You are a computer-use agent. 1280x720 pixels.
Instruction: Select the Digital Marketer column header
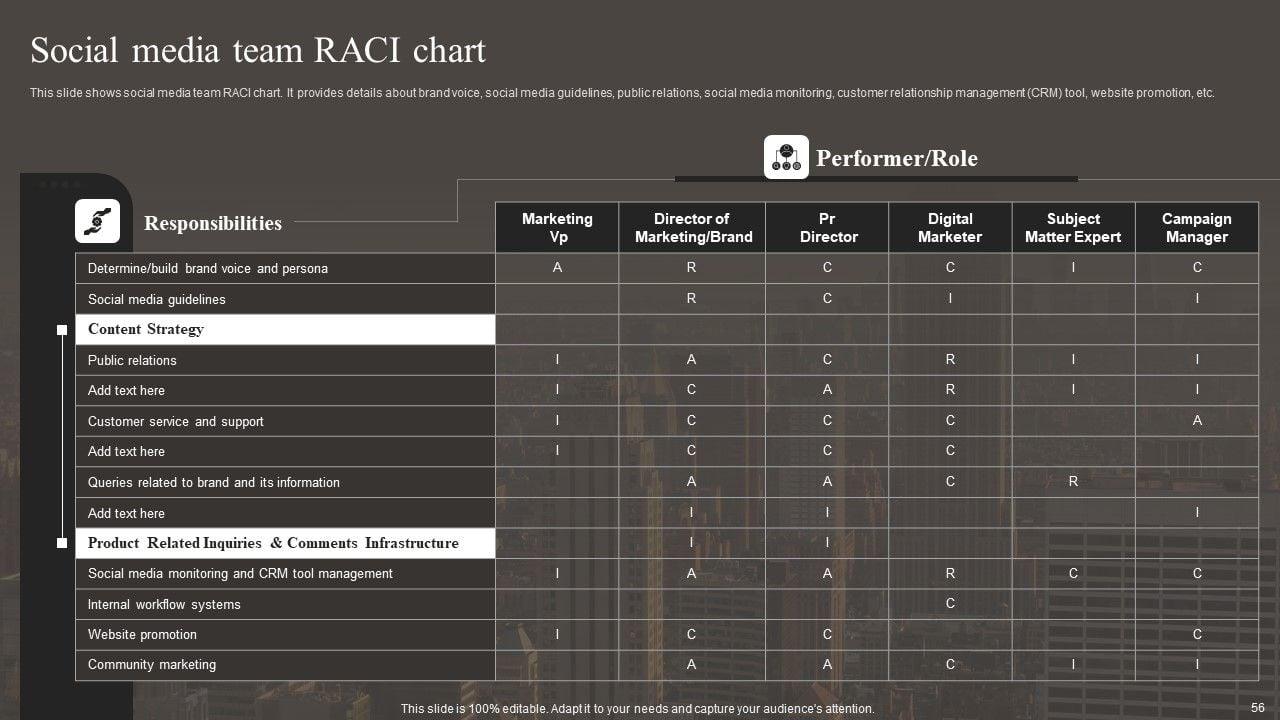[949, 228]
